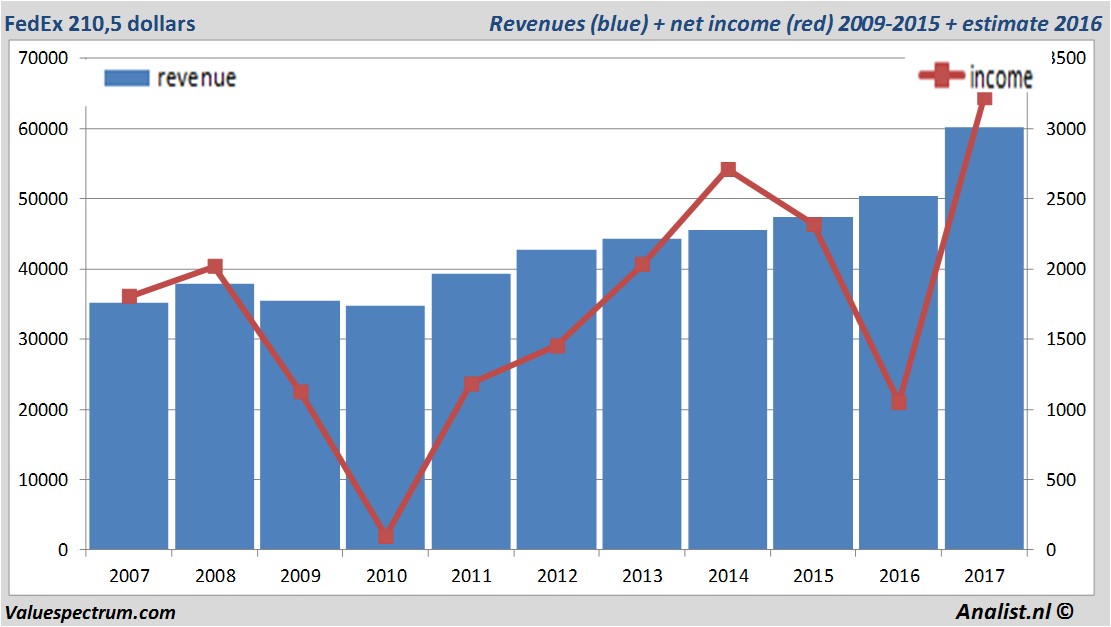Click the 50000 left axis value
1111x627 pixels.
(43, 198)
